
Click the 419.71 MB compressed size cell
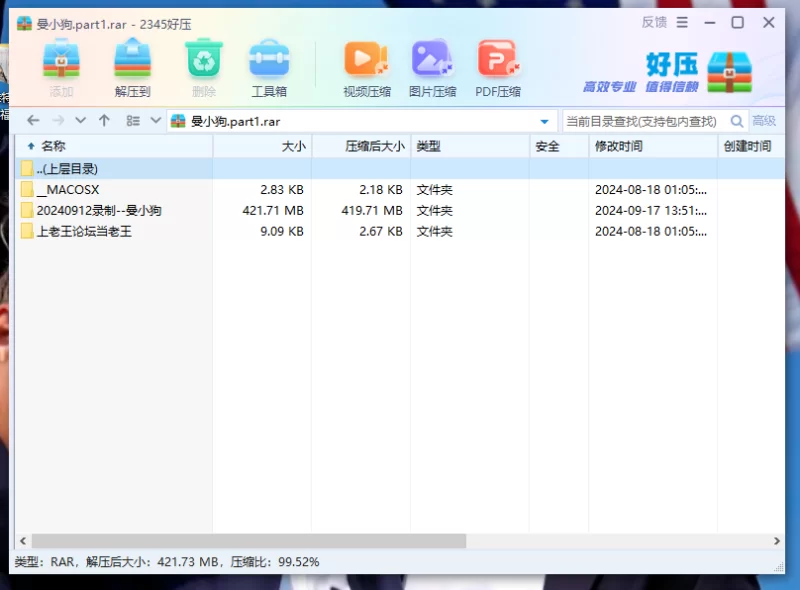pos(372,210)
